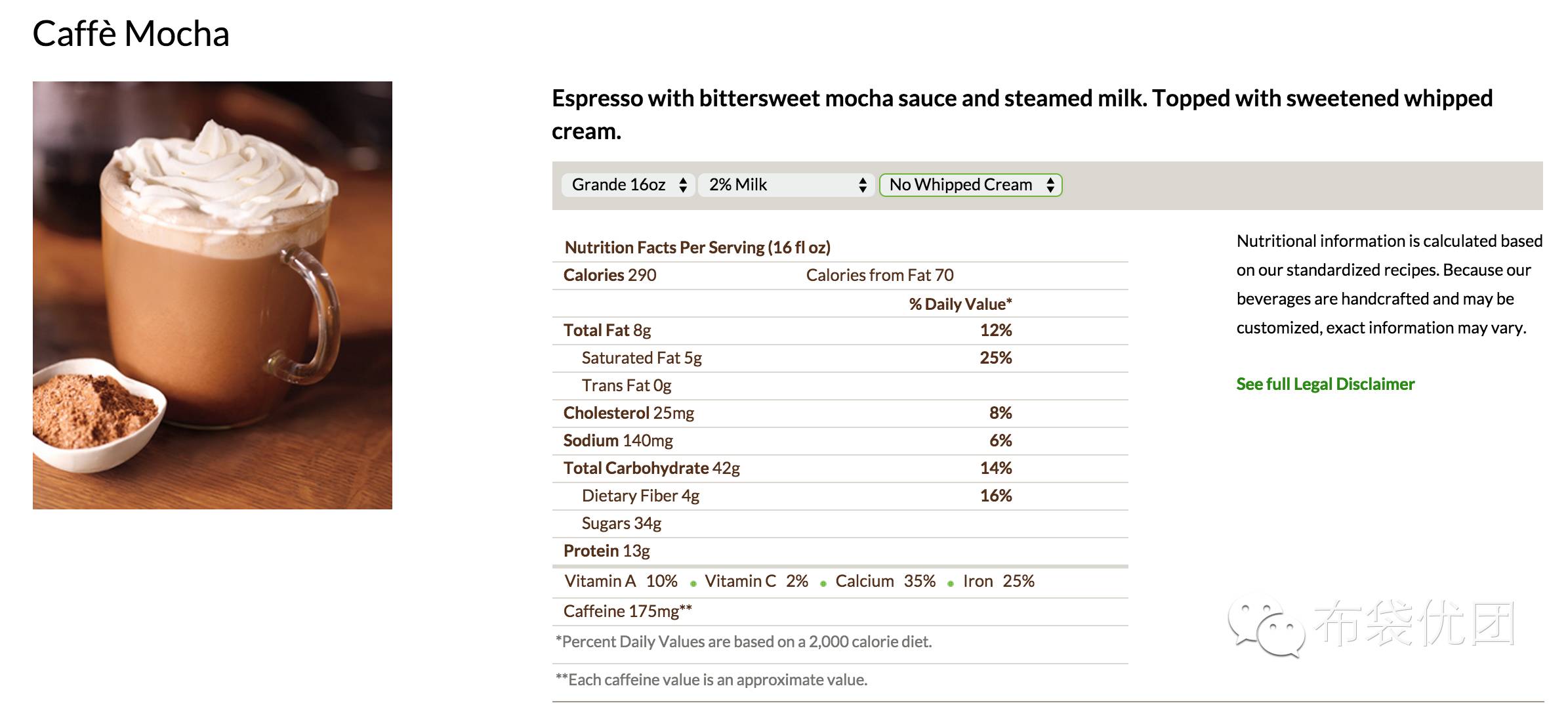1568x705 pixels.
Task: Click the green dot before Iron
Action: tap(950, 584)
